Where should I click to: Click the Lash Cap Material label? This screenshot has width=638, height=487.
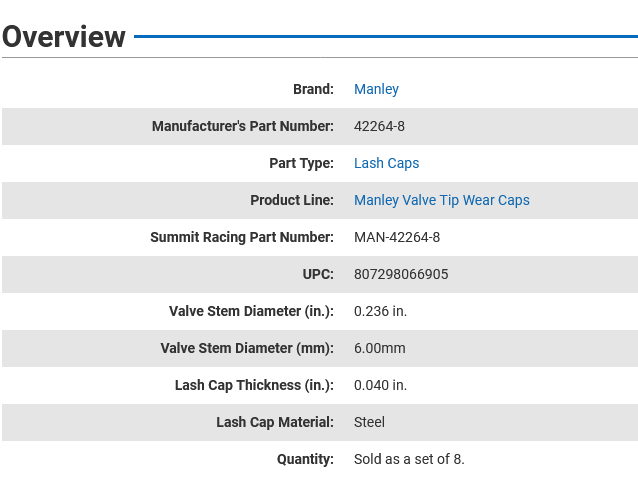pos(274,422)
